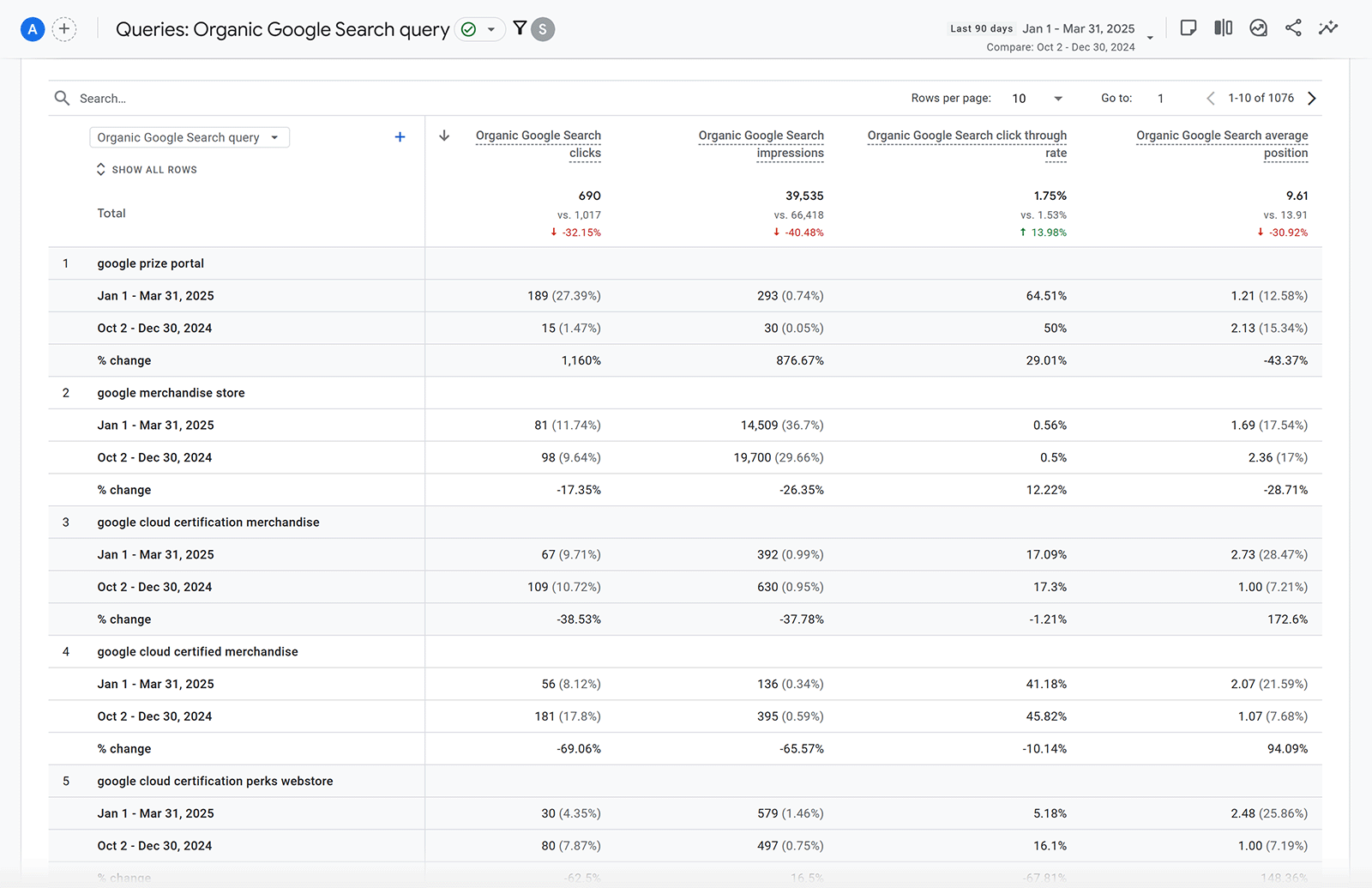Click the gray 'S' filter badge
Screen dimensions: 1372x888
pyautogui.click(x=543, y=29)
